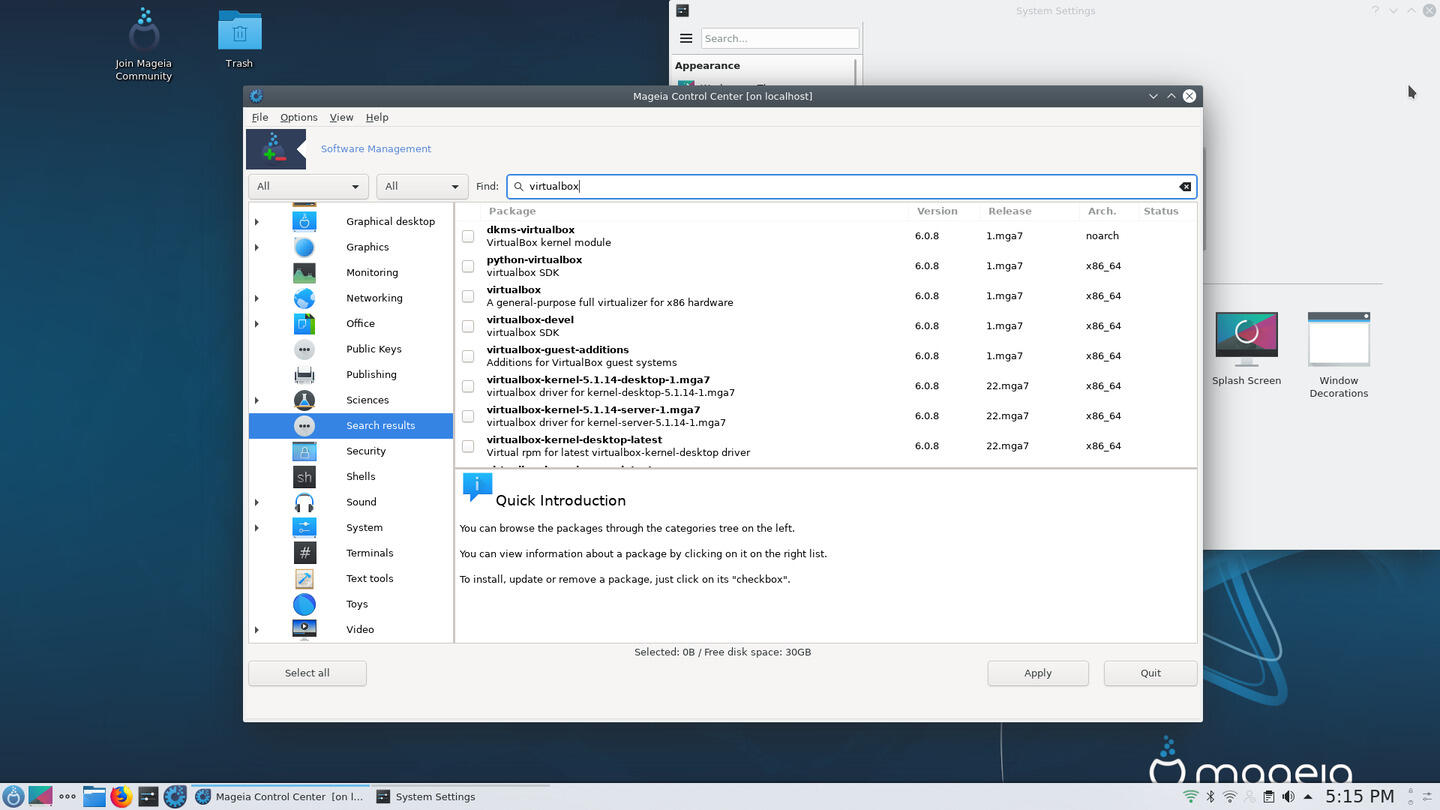Tick the checkbox for virtualbox-kernel-5.1.14-server-1.mga7
Viewport: 1440px width, 810px height.
(468, 416)
